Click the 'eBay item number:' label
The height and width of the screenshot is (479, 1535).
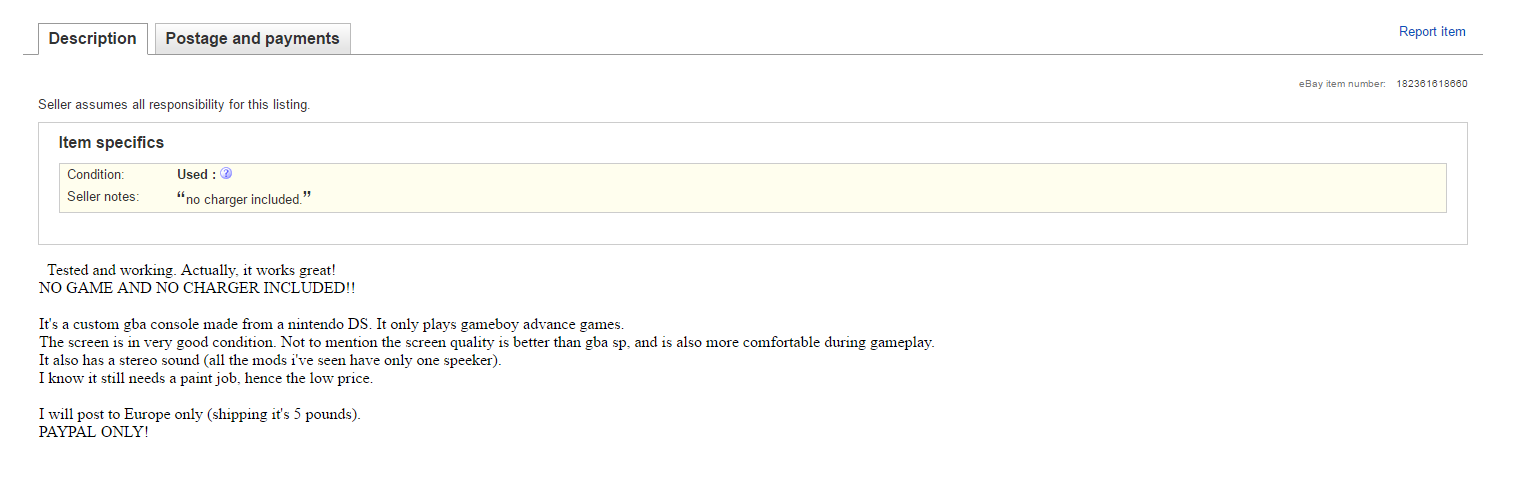1342,84
